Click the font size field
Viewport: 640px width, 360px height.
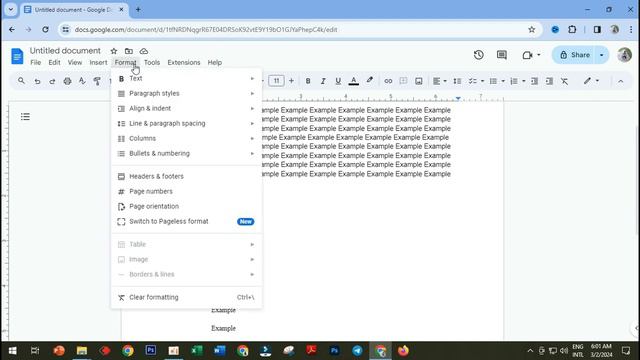[276, 81]
